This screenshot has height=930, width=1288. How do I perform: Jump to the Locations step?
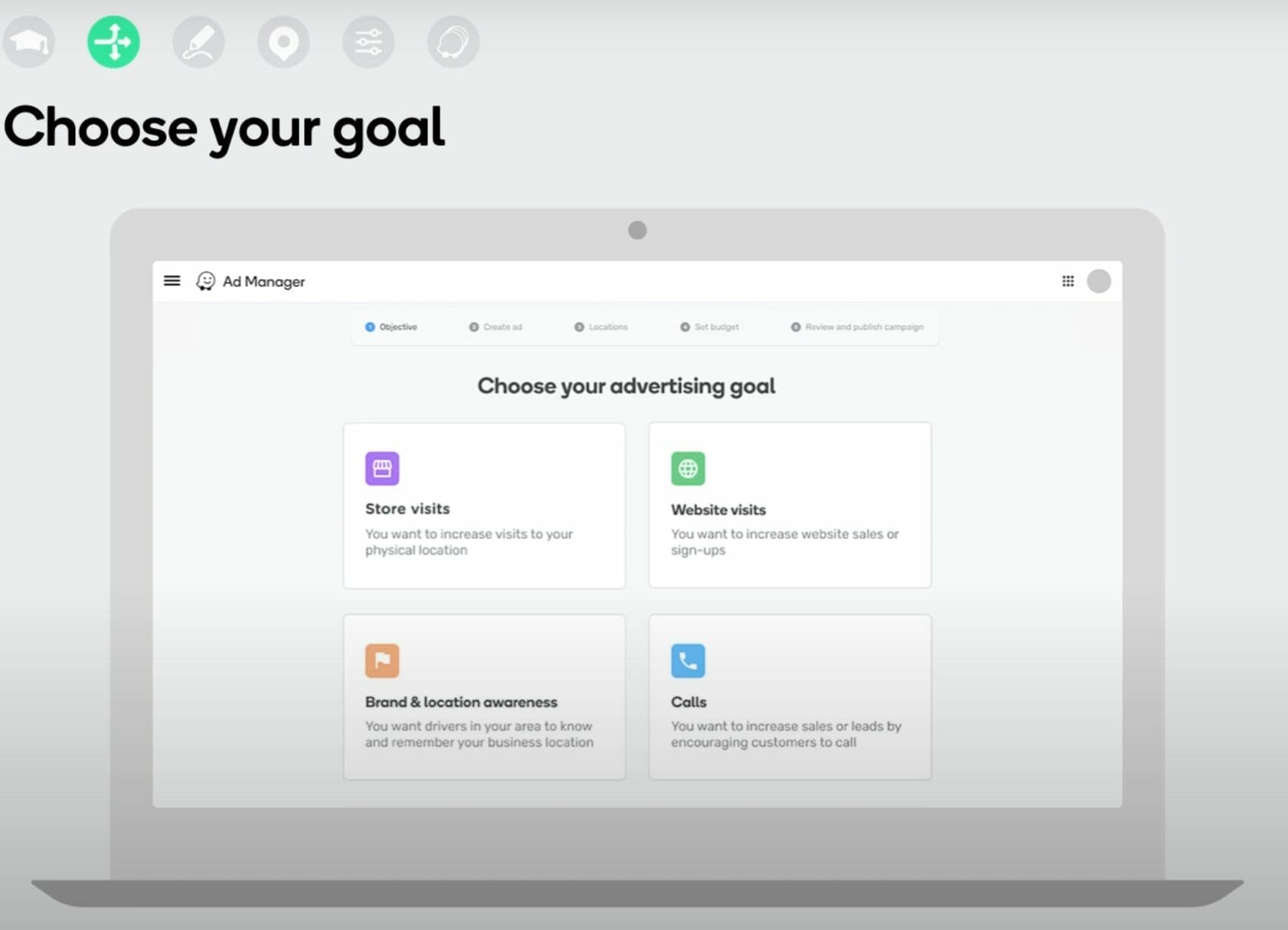[601, 327]
